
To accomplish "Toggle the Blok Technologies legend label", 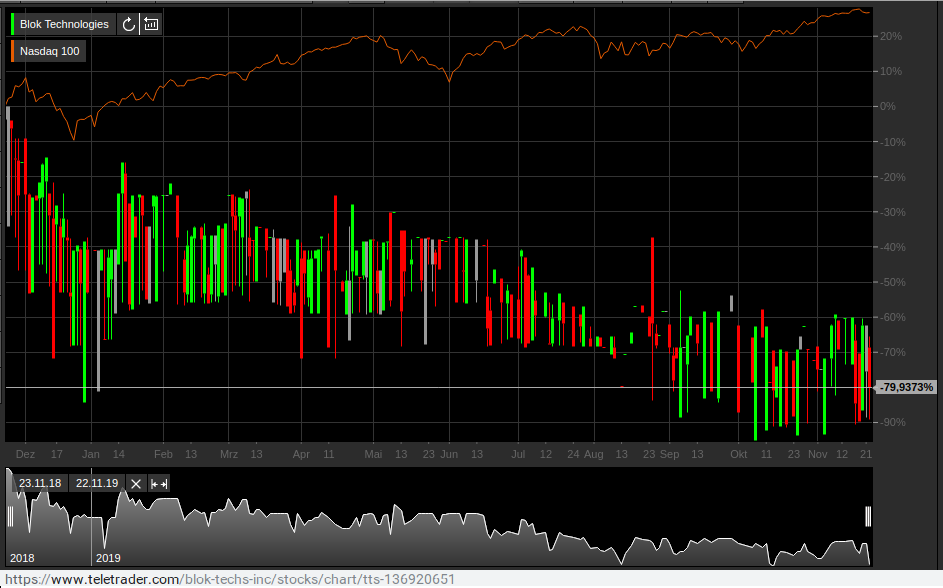I will coord(64,24).
